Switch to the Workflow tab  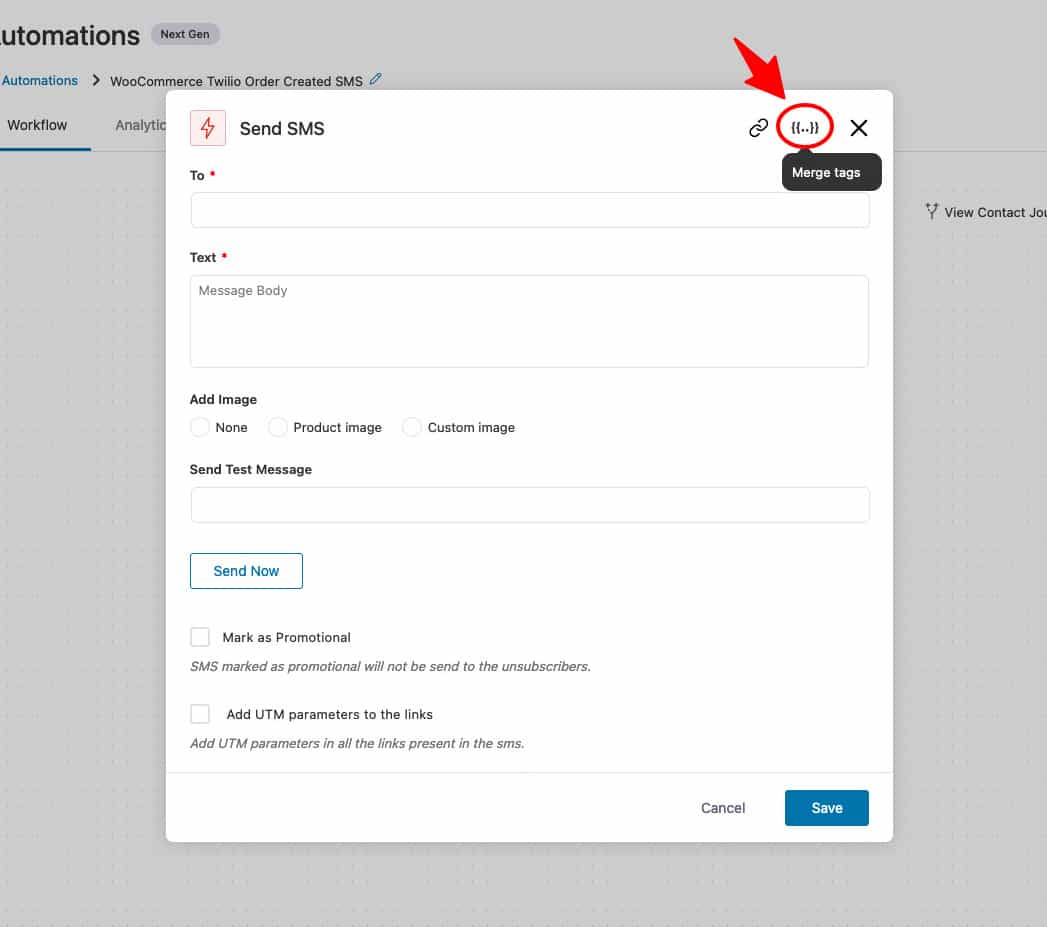(37, 126)
